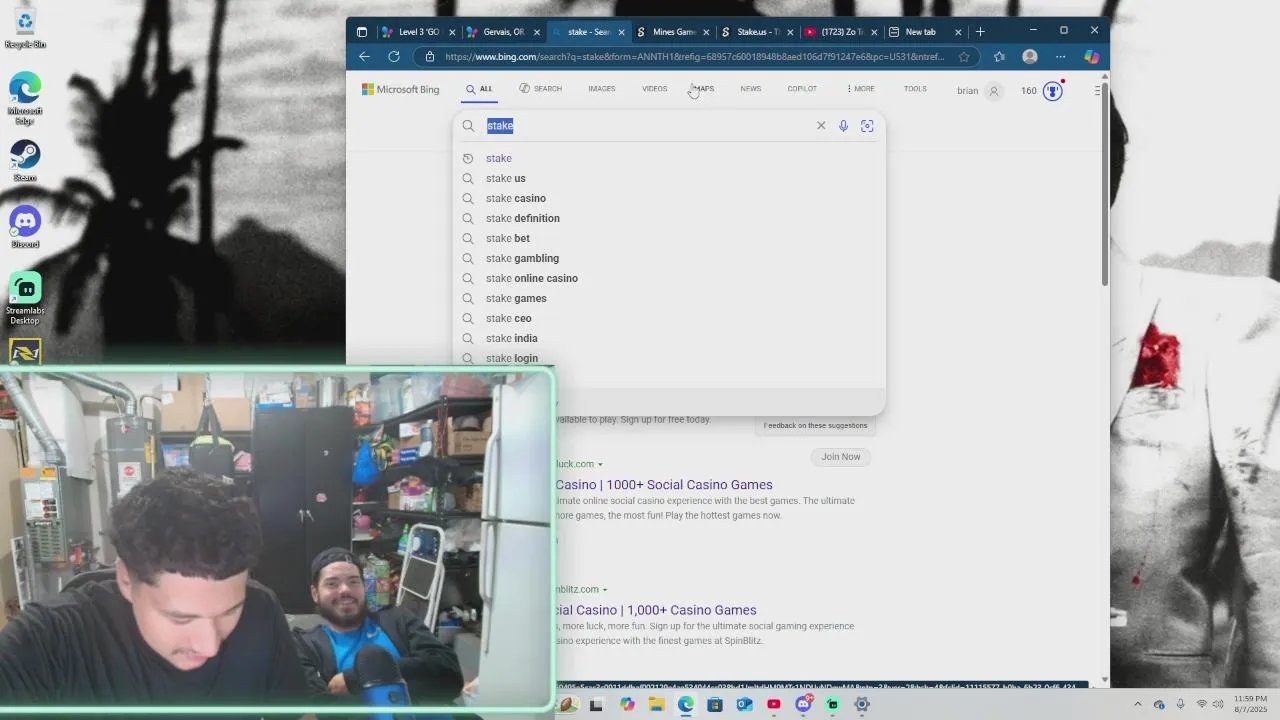This screenshot has height=720, width=1280.
Task: Switch to the (1723) Zo YouTube tab
Action: coord(841,32)
